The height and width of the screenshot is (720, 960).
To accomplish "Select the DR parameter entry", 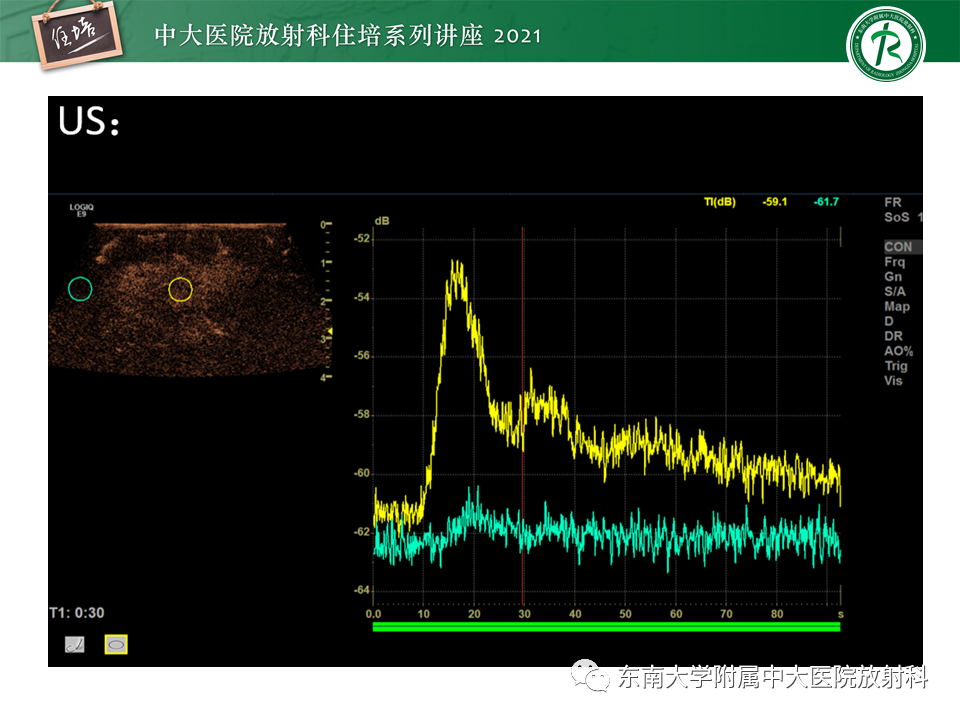I will (x=893, y=336).
